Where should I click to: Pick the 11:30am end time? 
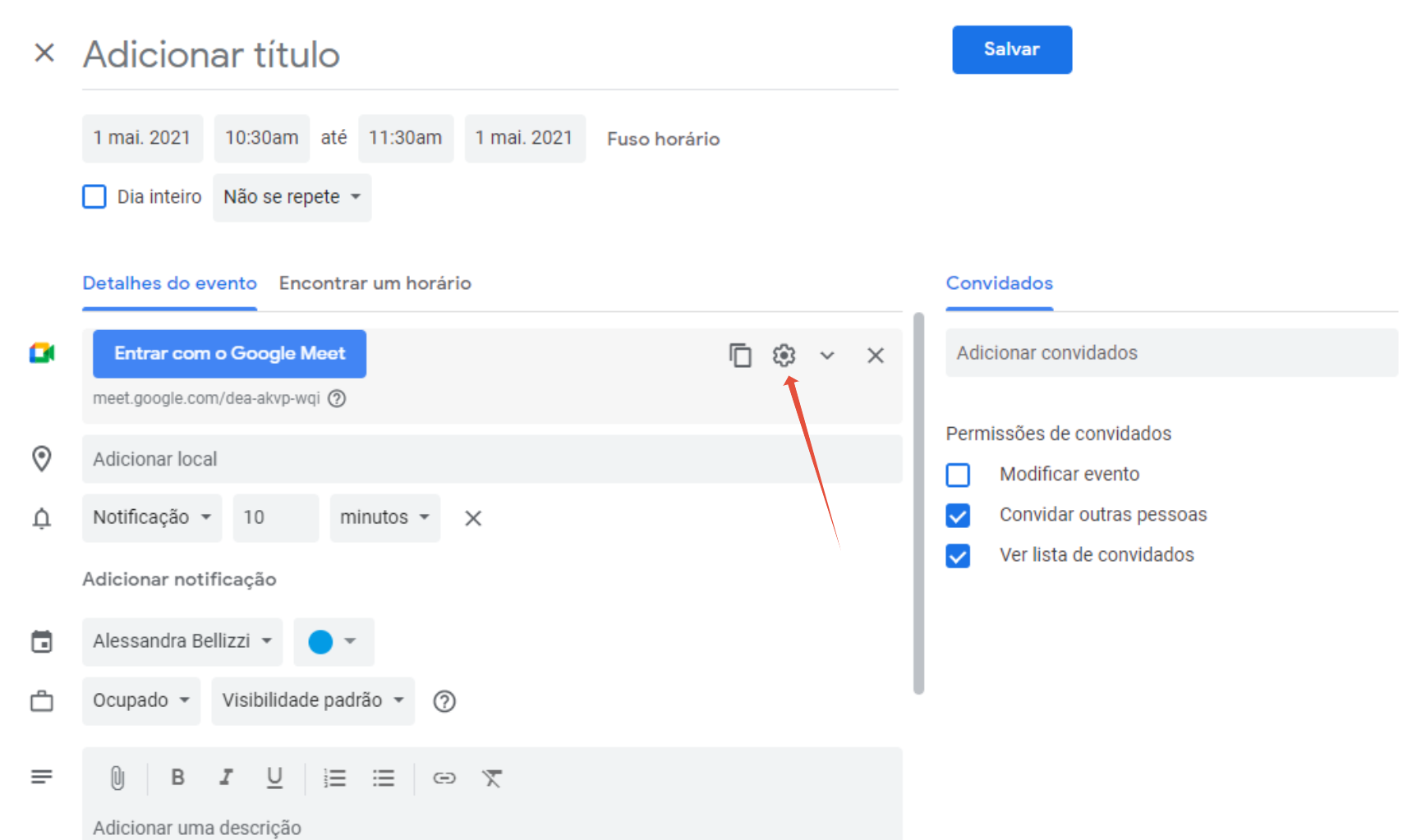(406, 138)
